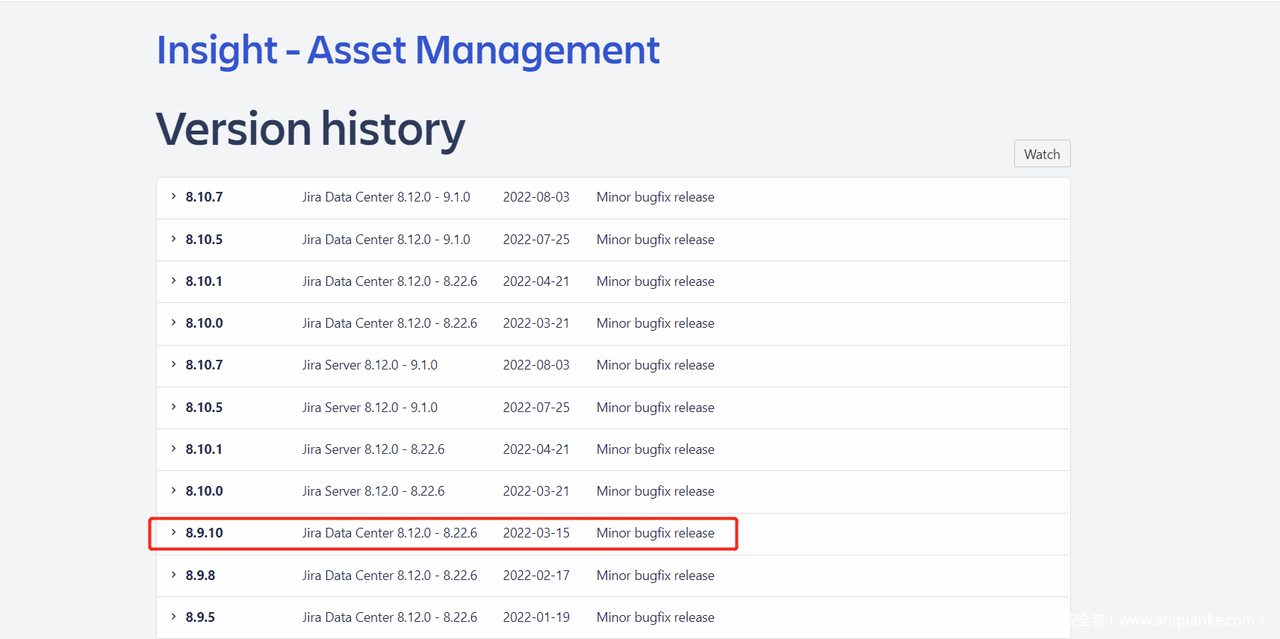1280x639 pixels.
Task: Click the Version history heading
Action: point(310,129)
